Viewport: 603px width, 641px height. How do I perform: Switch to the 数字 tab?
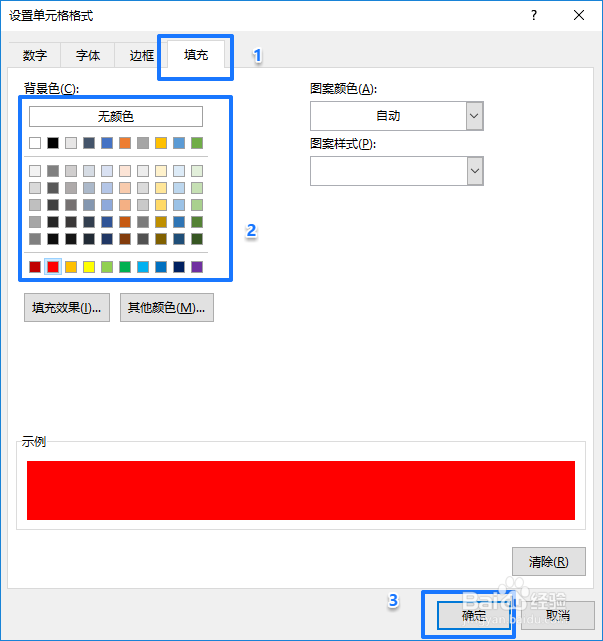point(35,55)
